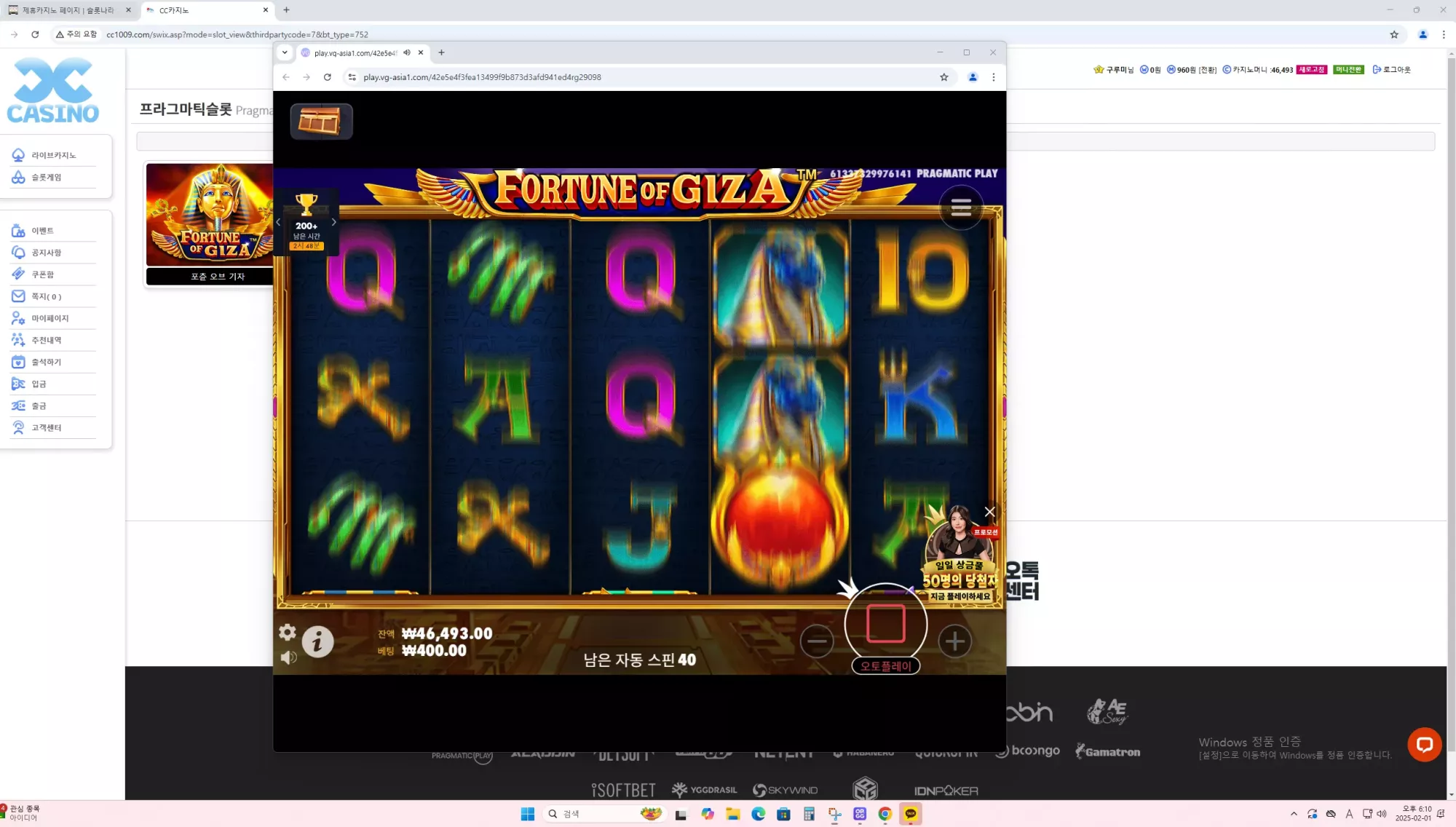Open the orange live chat bubble
The image size is (1456, 827).
click(x=1425, y=745)
